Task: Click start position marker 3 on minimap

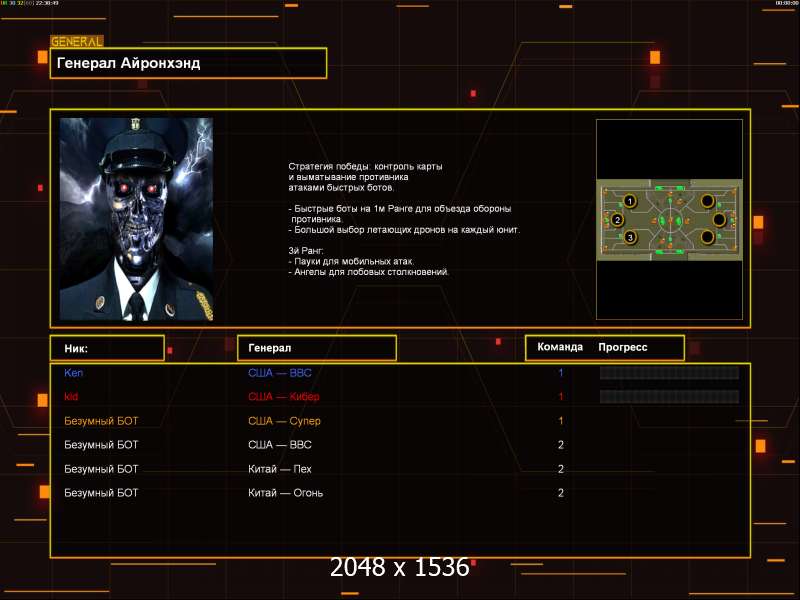Action: point(630,237)
